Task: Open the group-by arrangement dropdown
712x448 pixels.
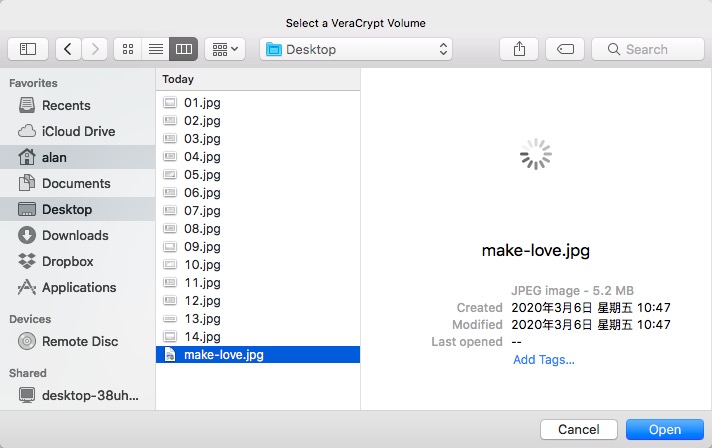Action: click(x=224, y=49)
